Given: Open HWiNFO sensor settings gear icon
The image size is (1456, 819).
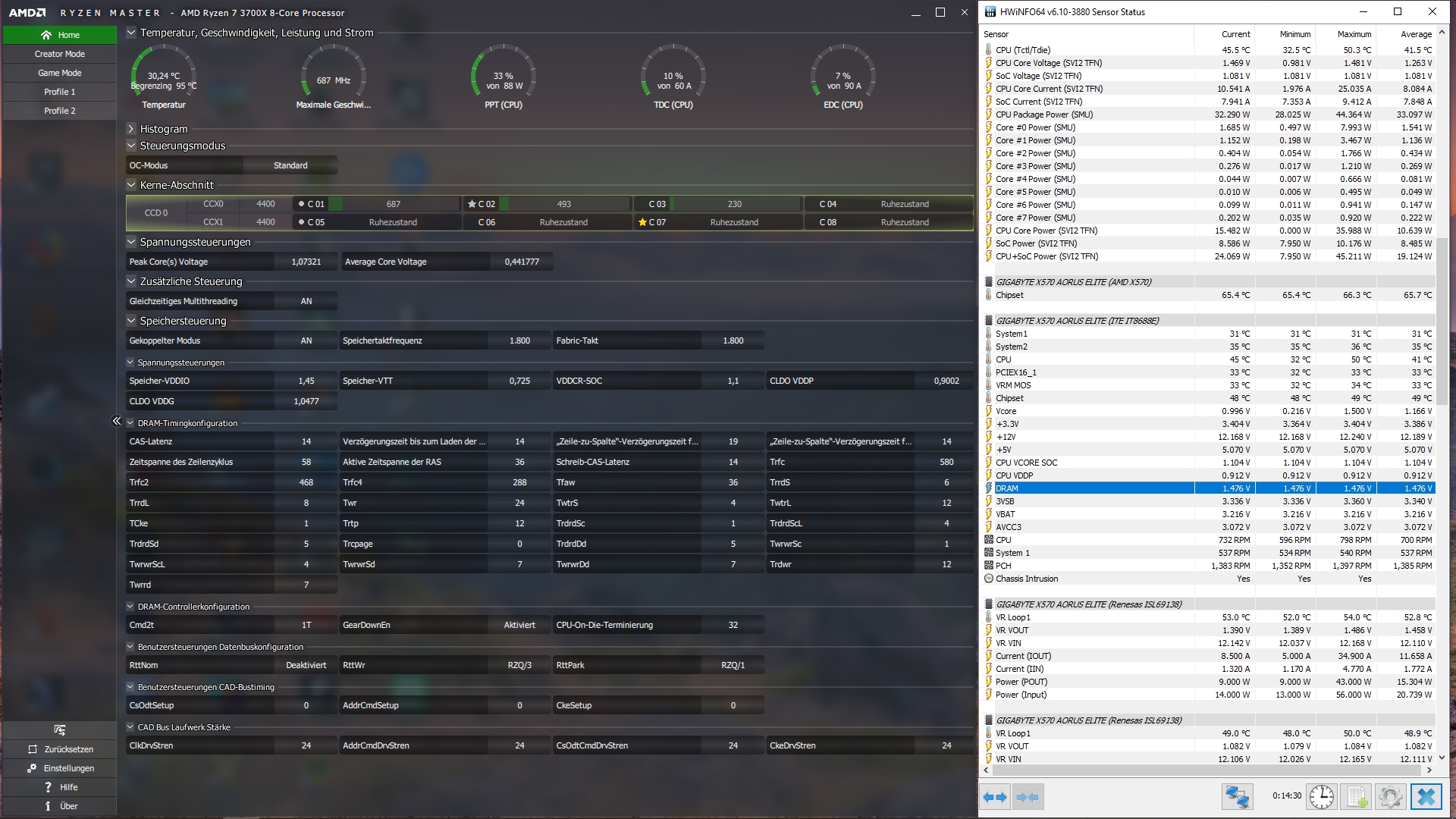Looking at the screenshot, I should tap(1390, 797).
